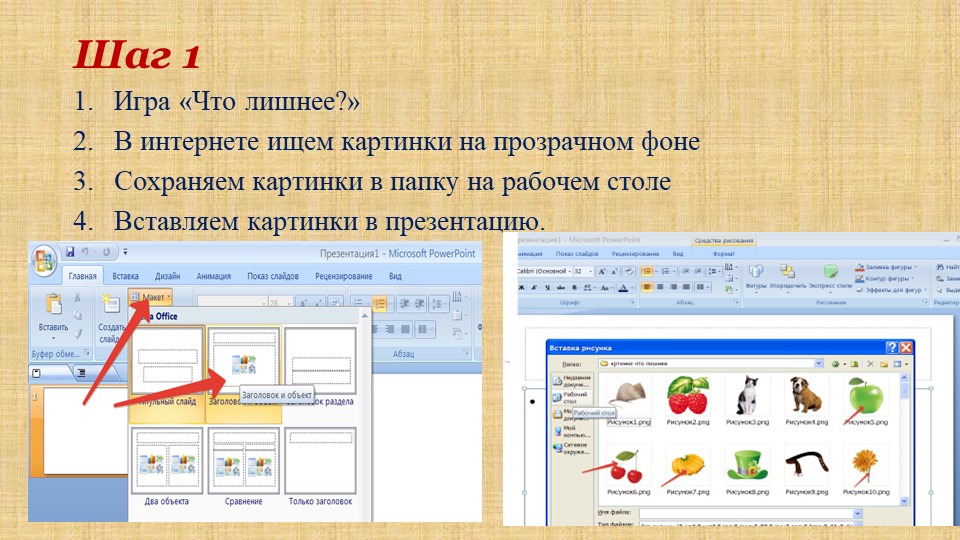Click the Copy icon under scissors
Viewport: 960px width, 540px height.
77,315
